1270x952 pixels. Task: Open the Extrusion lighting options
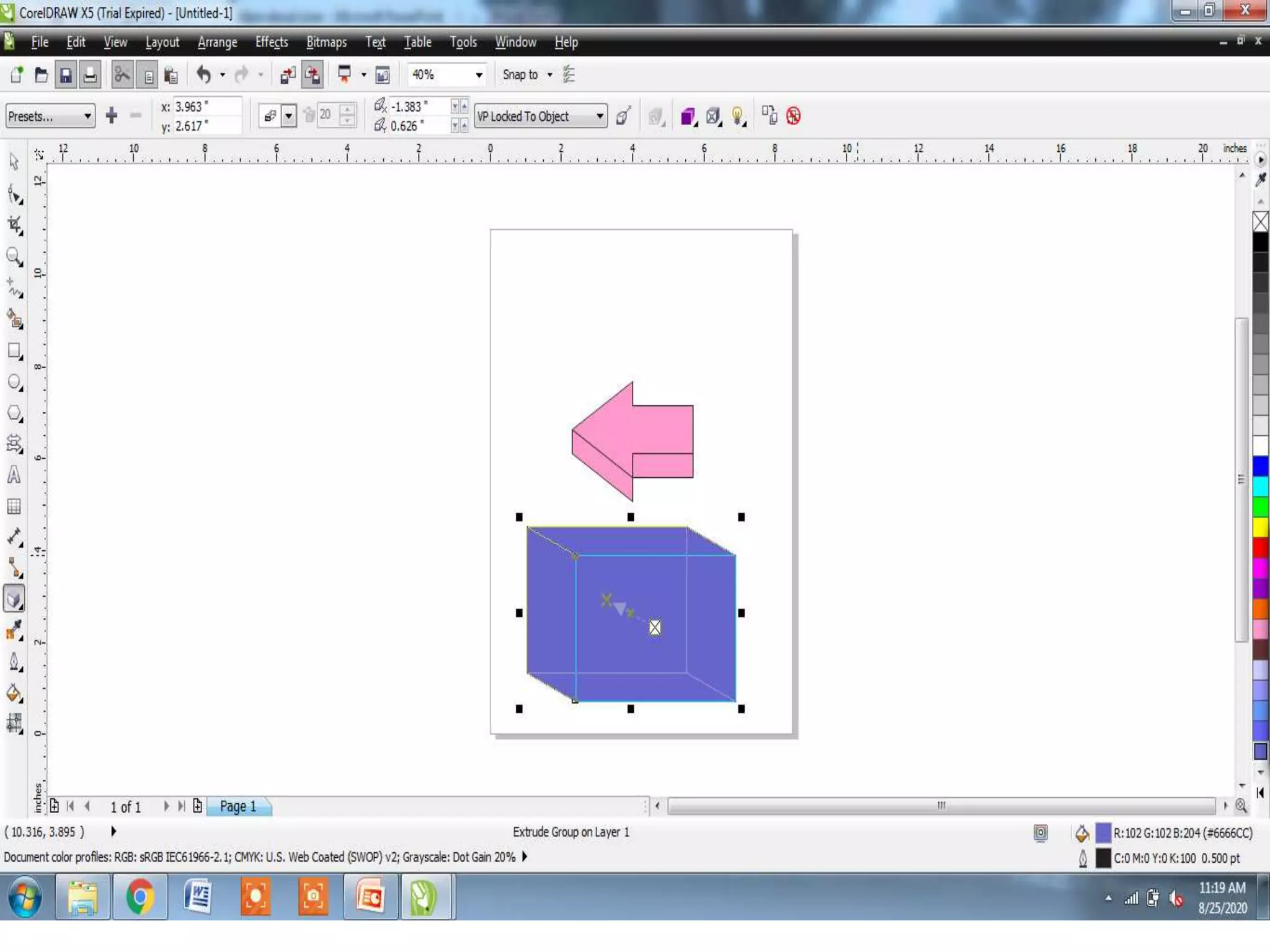[x=737, y=116]
